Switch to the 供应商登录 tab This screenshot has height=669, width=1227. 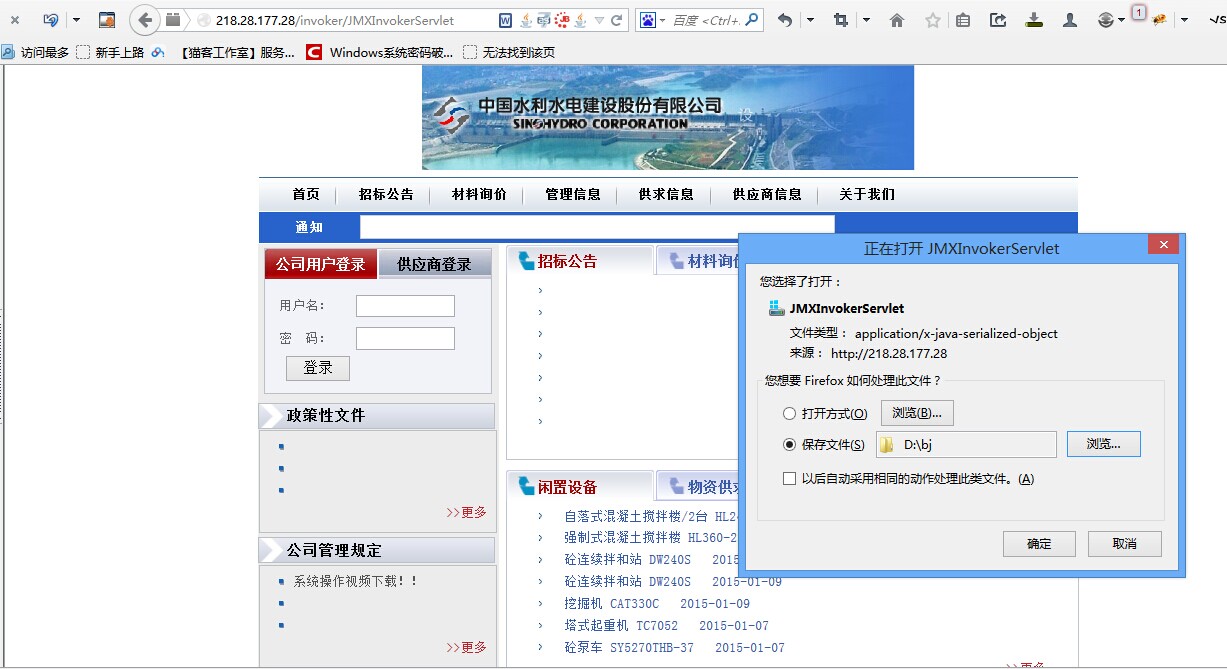coord(435,264)
